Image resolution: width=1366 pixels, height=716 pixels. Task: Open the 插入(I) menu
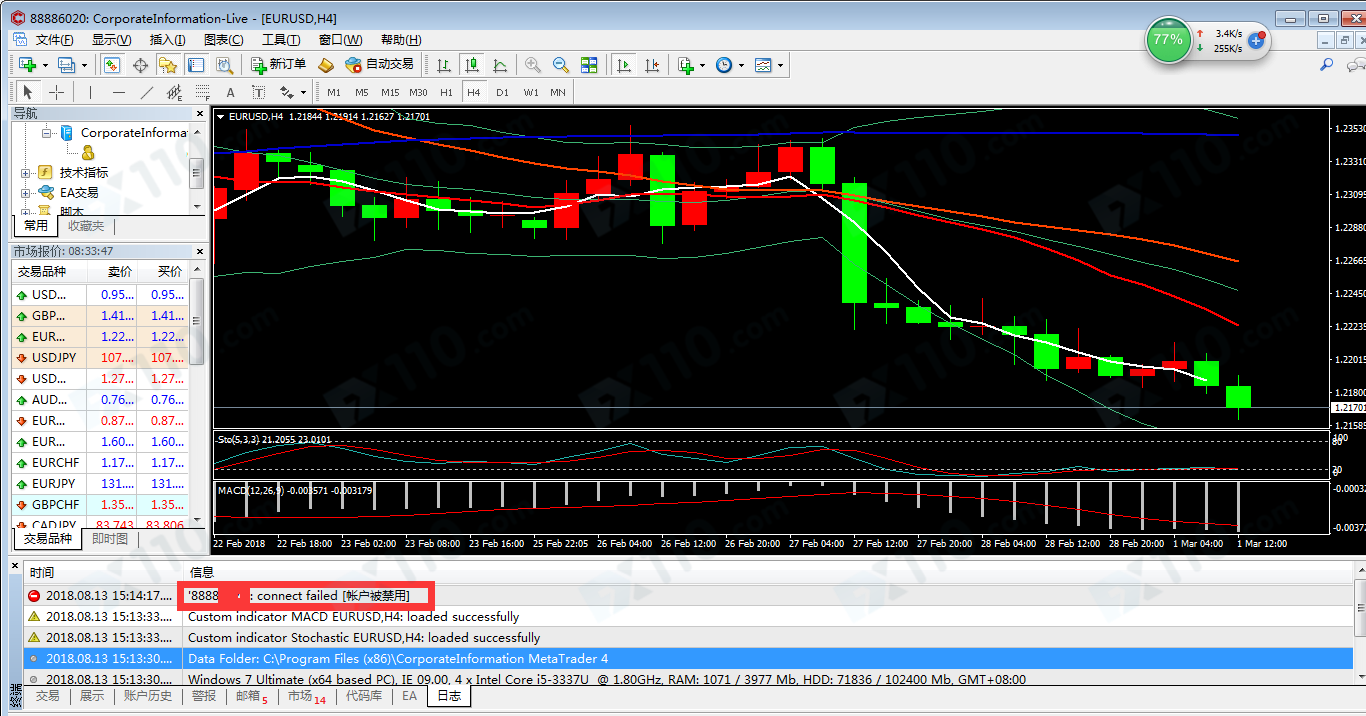click(x=167, y=40)
